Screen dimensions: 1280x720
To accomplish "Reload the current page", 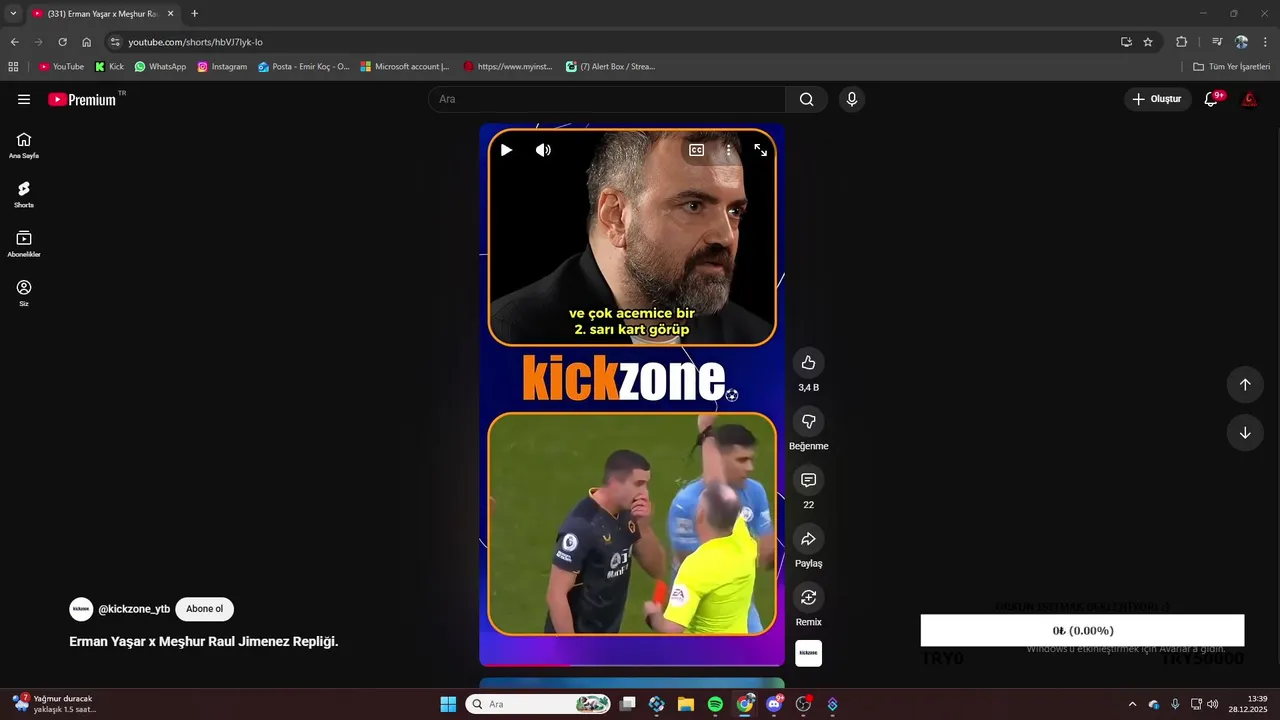I will [62, 42].
